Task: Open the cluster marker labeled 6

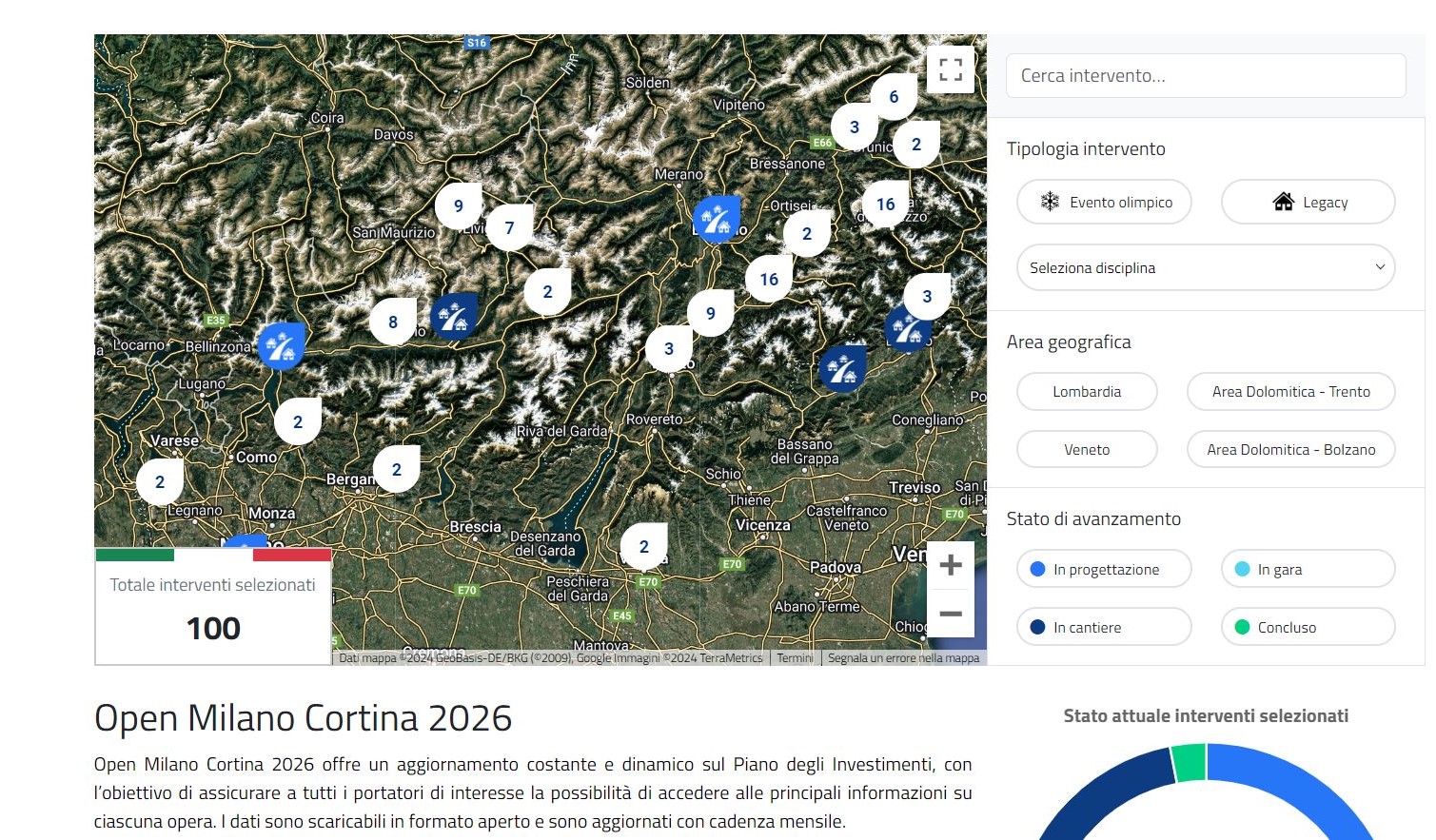Action: (x=894, y=96)
